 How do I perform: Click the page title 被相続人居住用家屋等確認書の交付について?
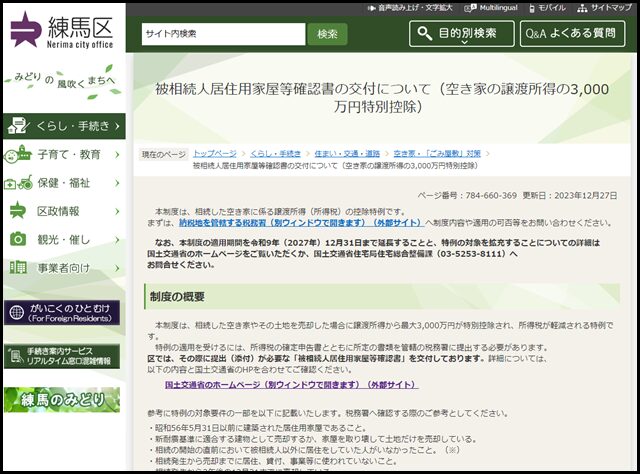click(382, 98)
